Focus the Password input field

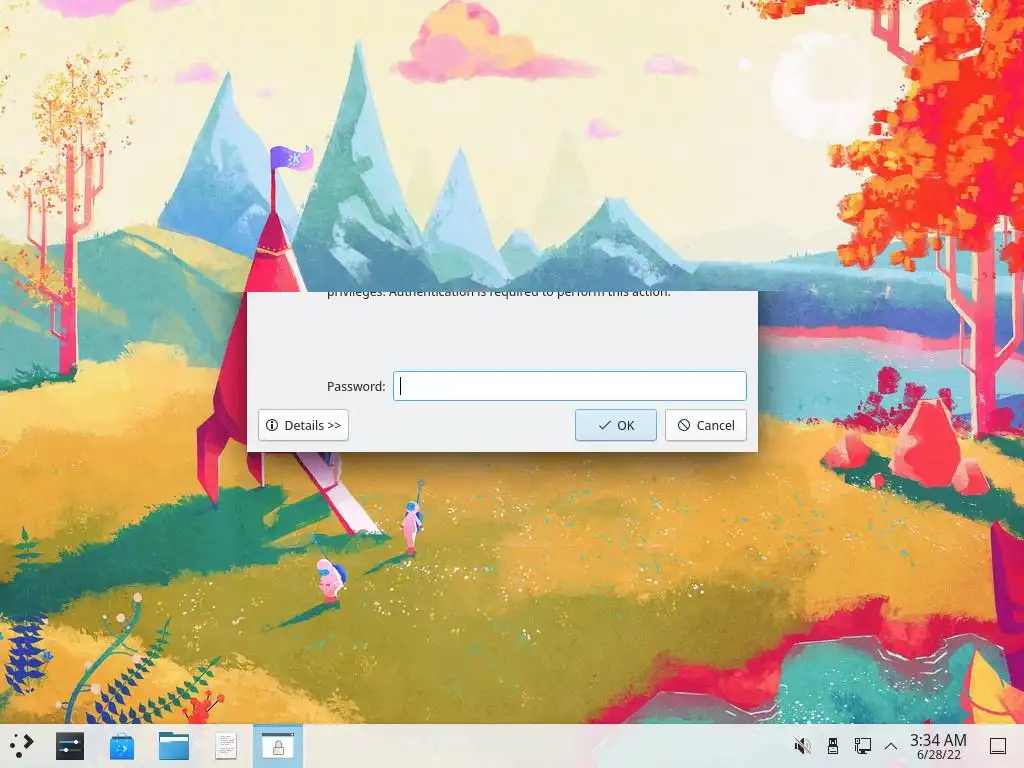[569, 386]
